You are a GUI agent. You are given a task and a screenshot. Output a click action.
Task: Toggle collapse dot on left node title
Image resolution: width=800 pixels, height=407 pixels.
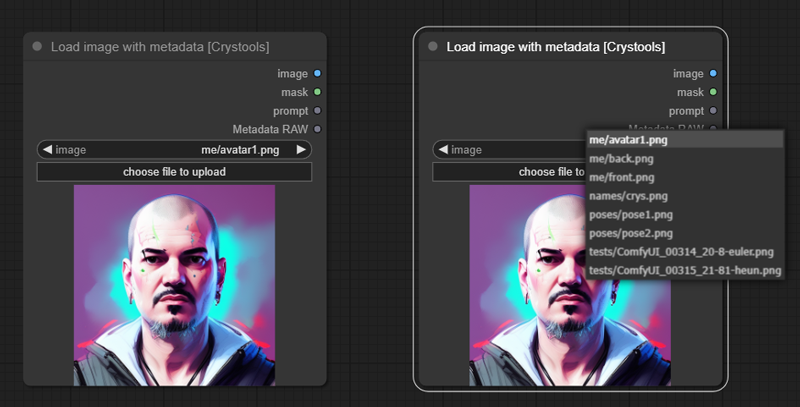click(x=37, y=47)
